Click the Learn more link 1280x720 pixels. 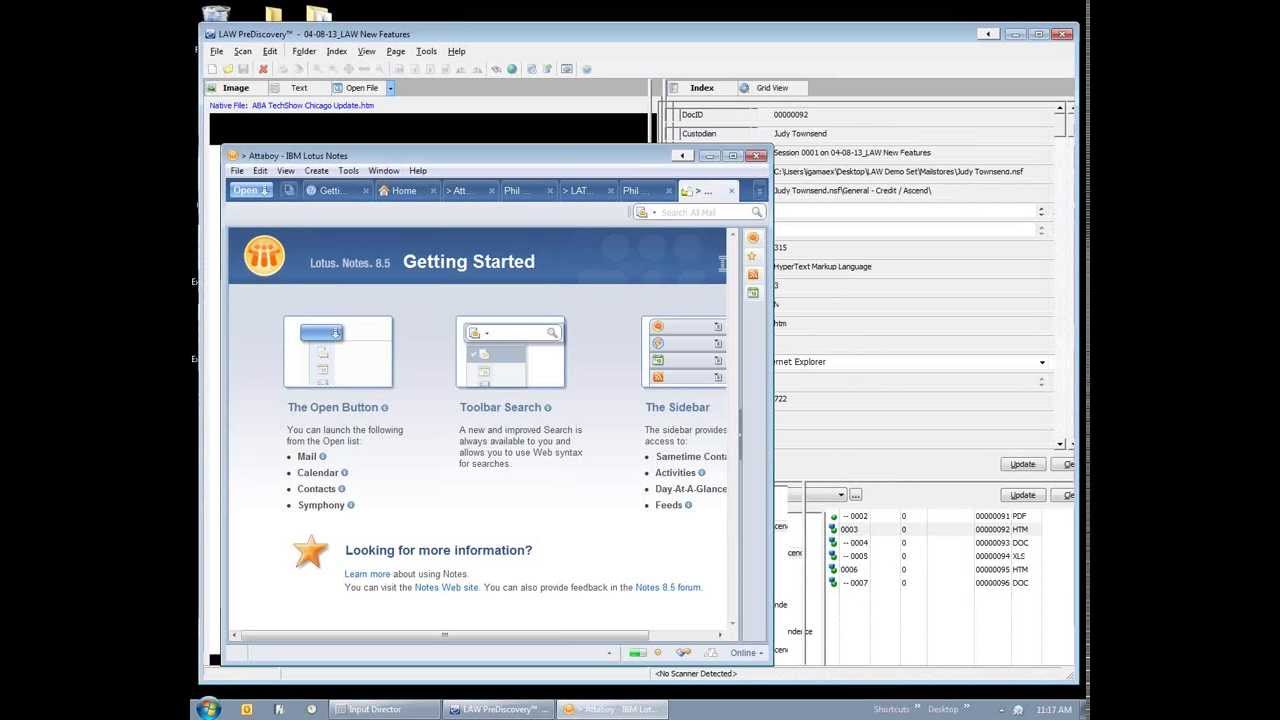click(367, 574)
